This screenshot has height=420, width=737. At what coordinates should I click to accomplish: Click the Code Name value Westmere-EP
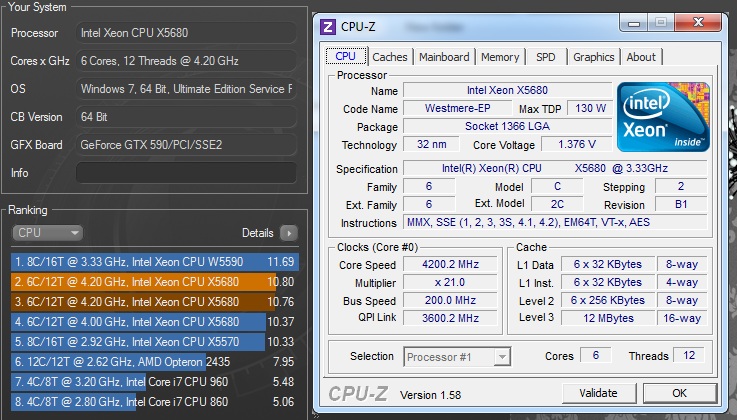(x=457, y=108)
